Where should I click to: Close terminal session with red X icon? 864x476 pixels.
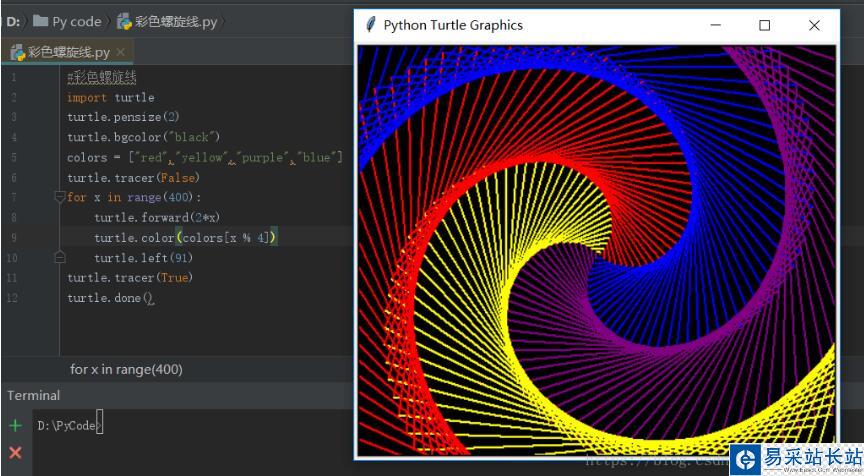pyautogui.click(x=15, y=453)
